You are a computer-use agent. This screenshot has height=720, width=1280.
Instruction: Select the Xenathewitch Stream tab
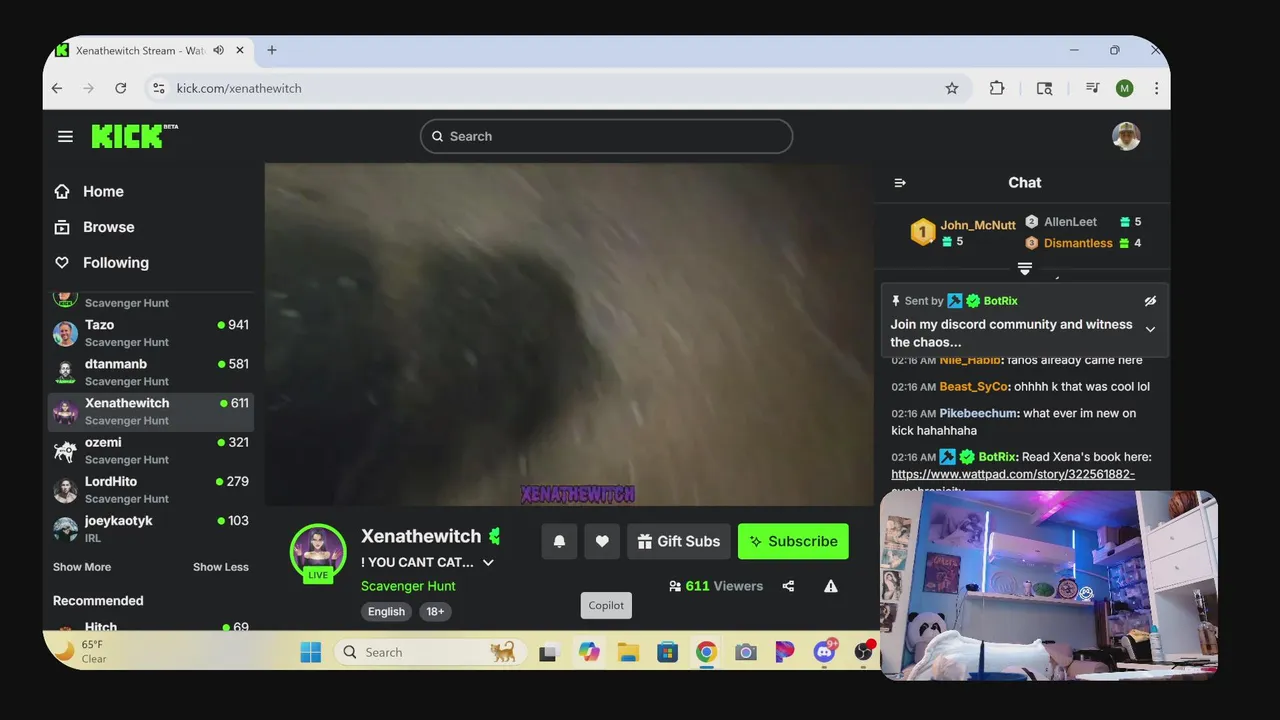click(x=140, y=50)
